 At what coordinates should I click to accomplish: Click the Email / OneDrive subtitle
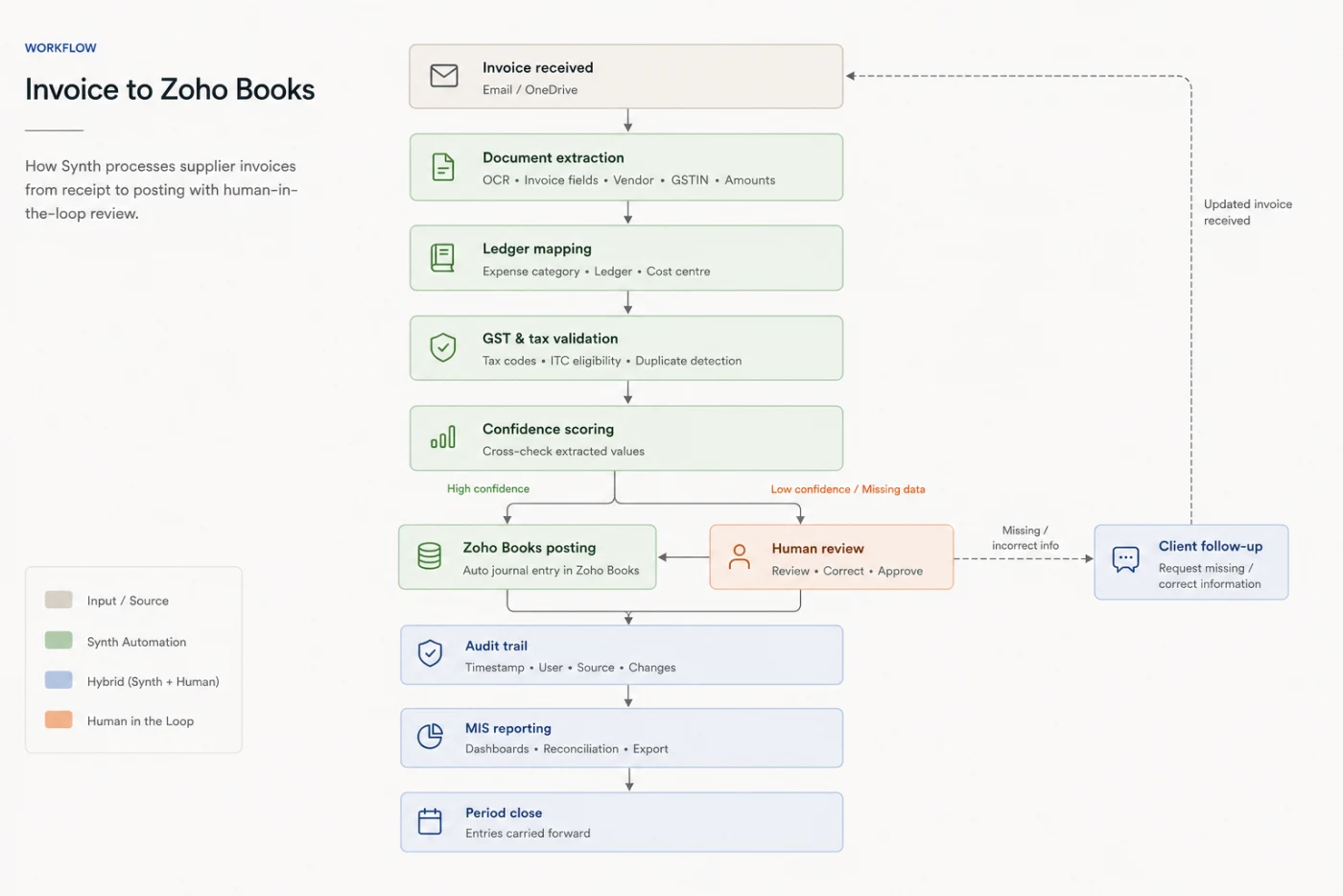coord(530,90)
